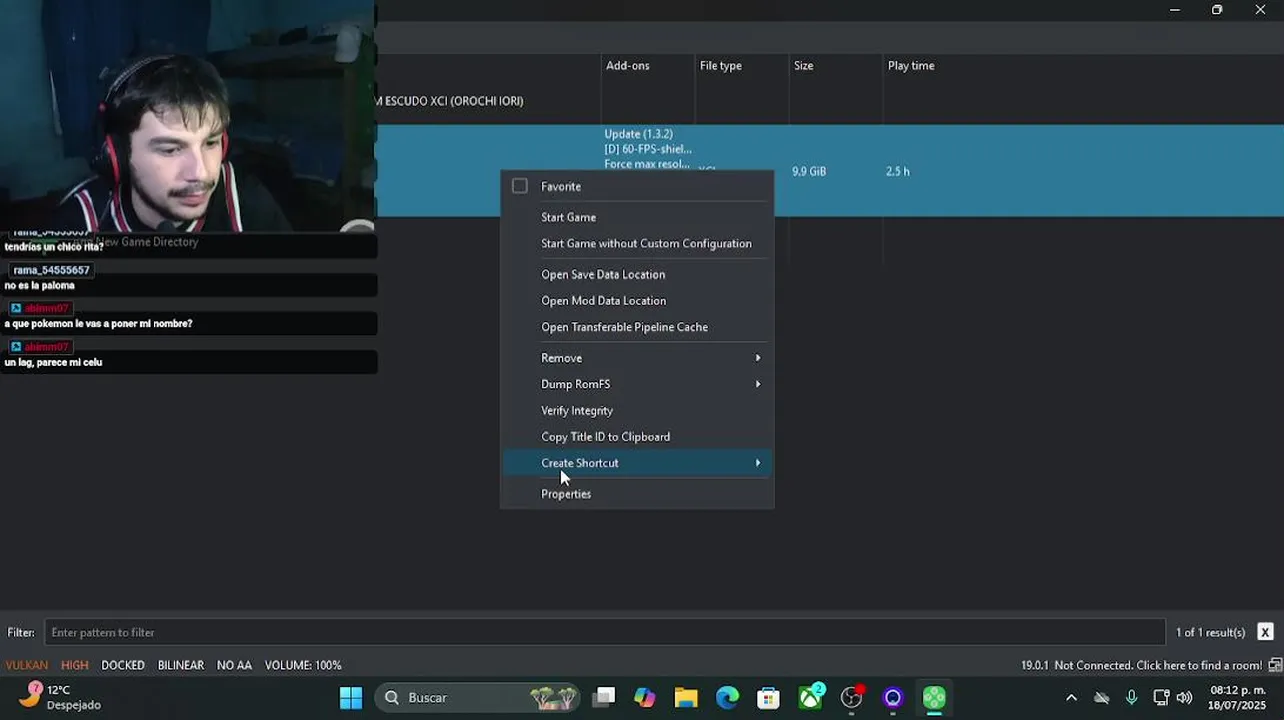Show hidden system tray icons
This screenshot has width=1284, height=720.
1071,698
